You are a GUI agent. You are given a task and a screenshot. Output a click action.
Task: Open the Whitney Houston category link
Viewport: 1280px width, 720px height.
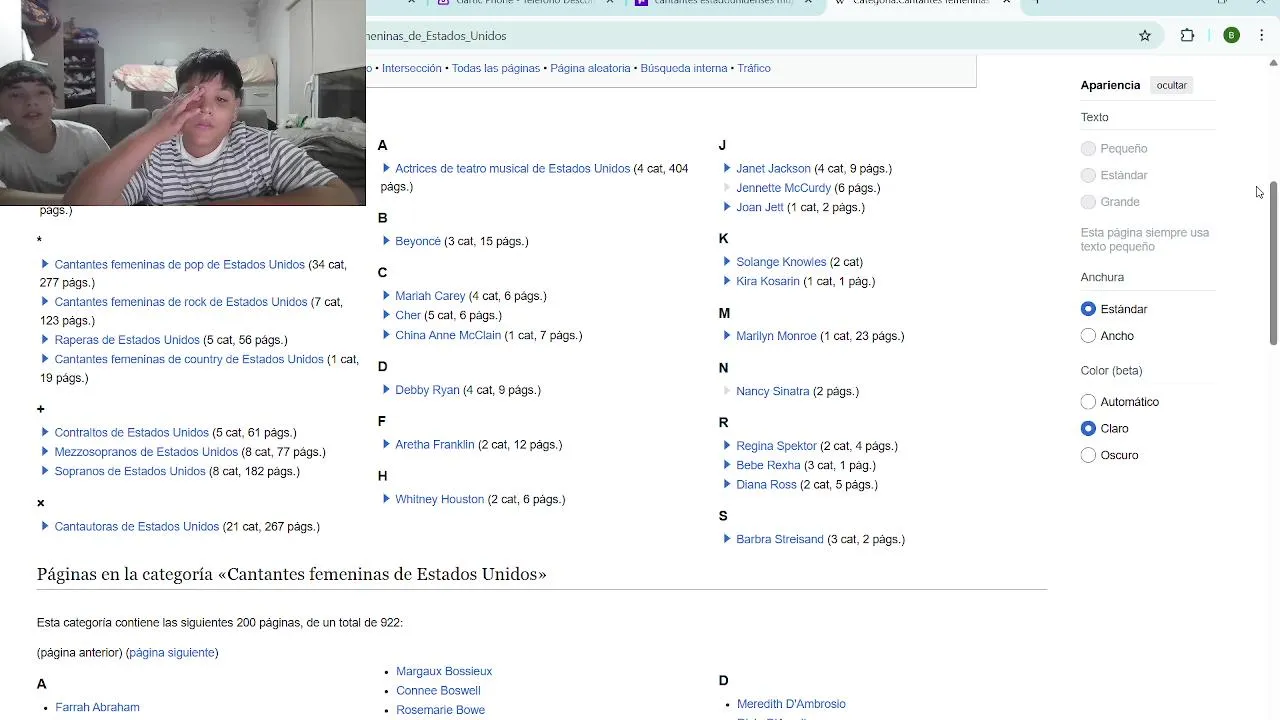coord(439,499)
